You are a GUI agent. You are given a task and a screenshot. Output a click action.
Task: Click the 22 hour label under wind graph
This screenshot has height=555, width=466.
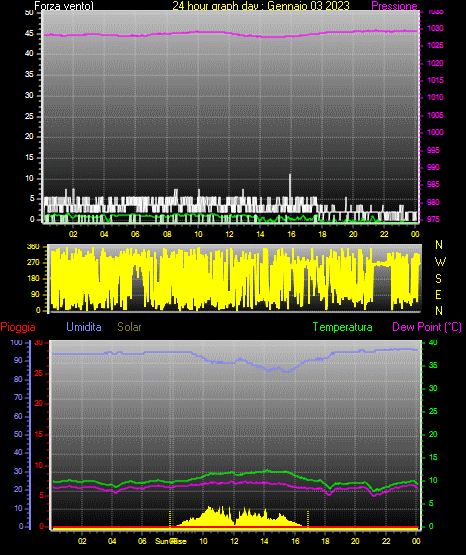coord(384,234)
